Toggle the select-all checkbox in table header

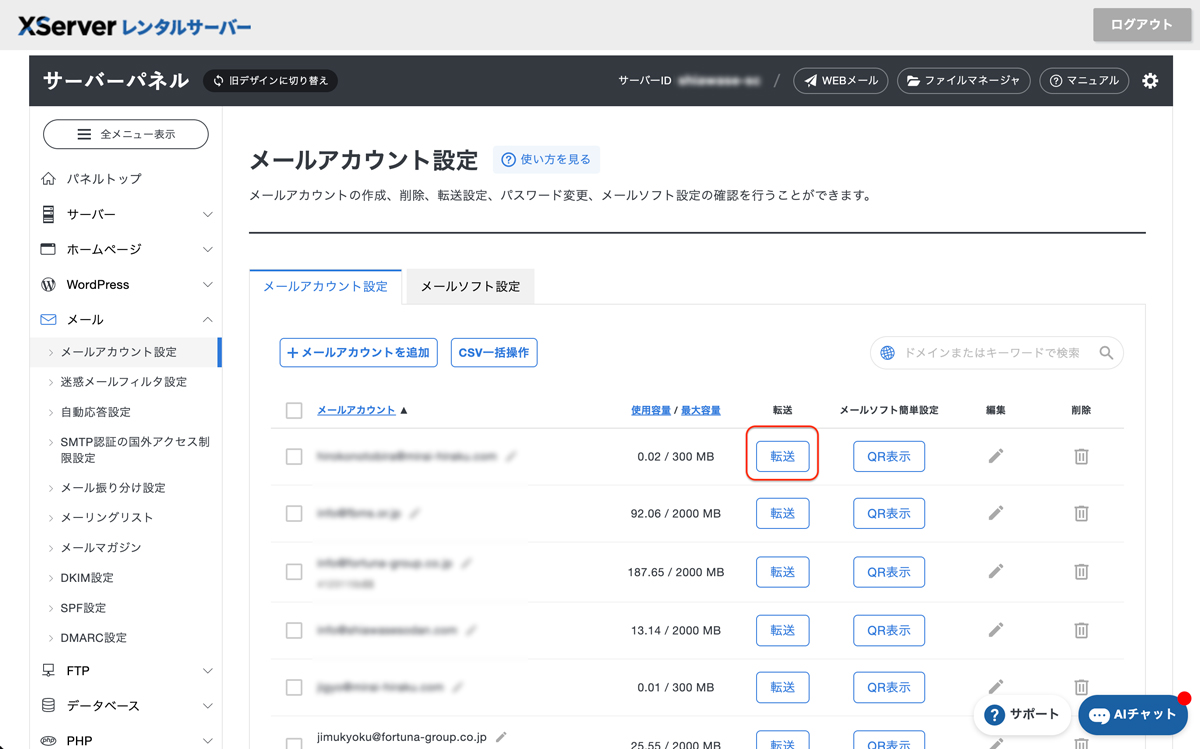(x=294, y=410)
